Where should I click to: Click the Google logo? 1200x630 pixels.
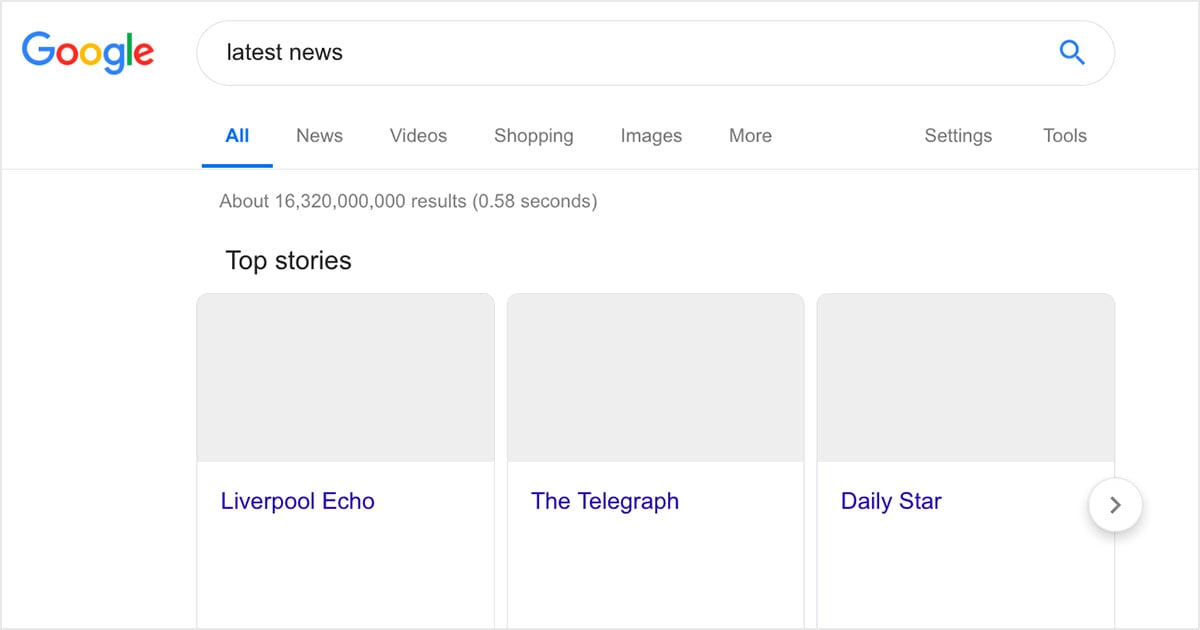pos(88,52)
